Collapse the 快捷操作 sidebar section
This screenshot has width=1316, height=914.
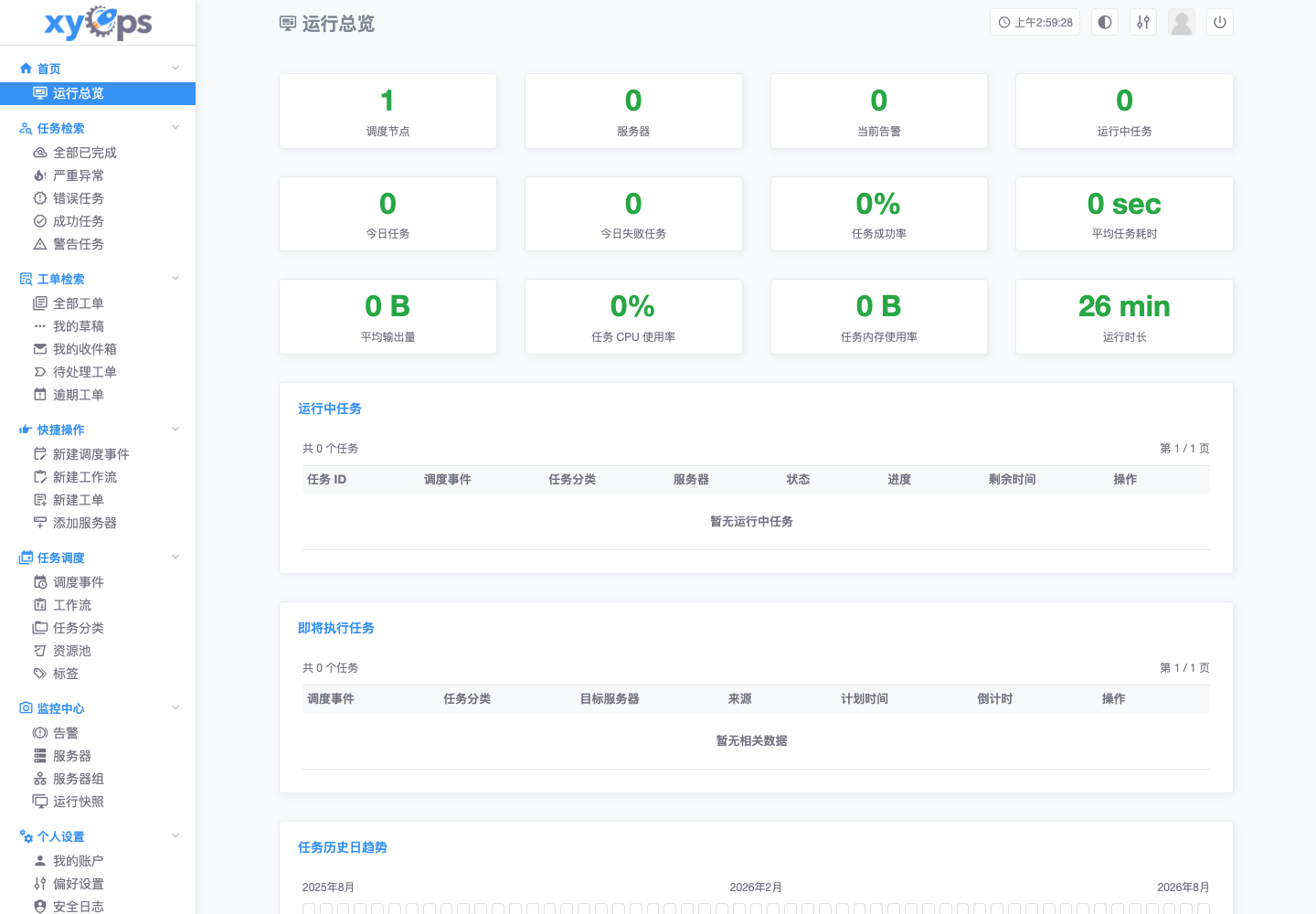[175, 430]
